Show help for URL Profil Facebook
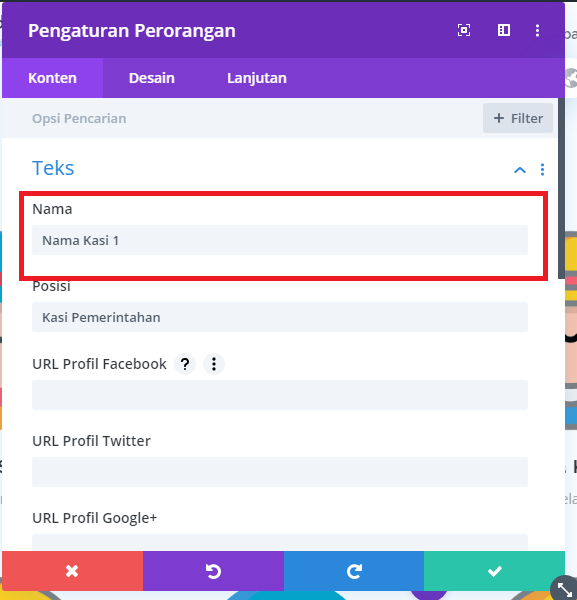 [x=185, y=364]
